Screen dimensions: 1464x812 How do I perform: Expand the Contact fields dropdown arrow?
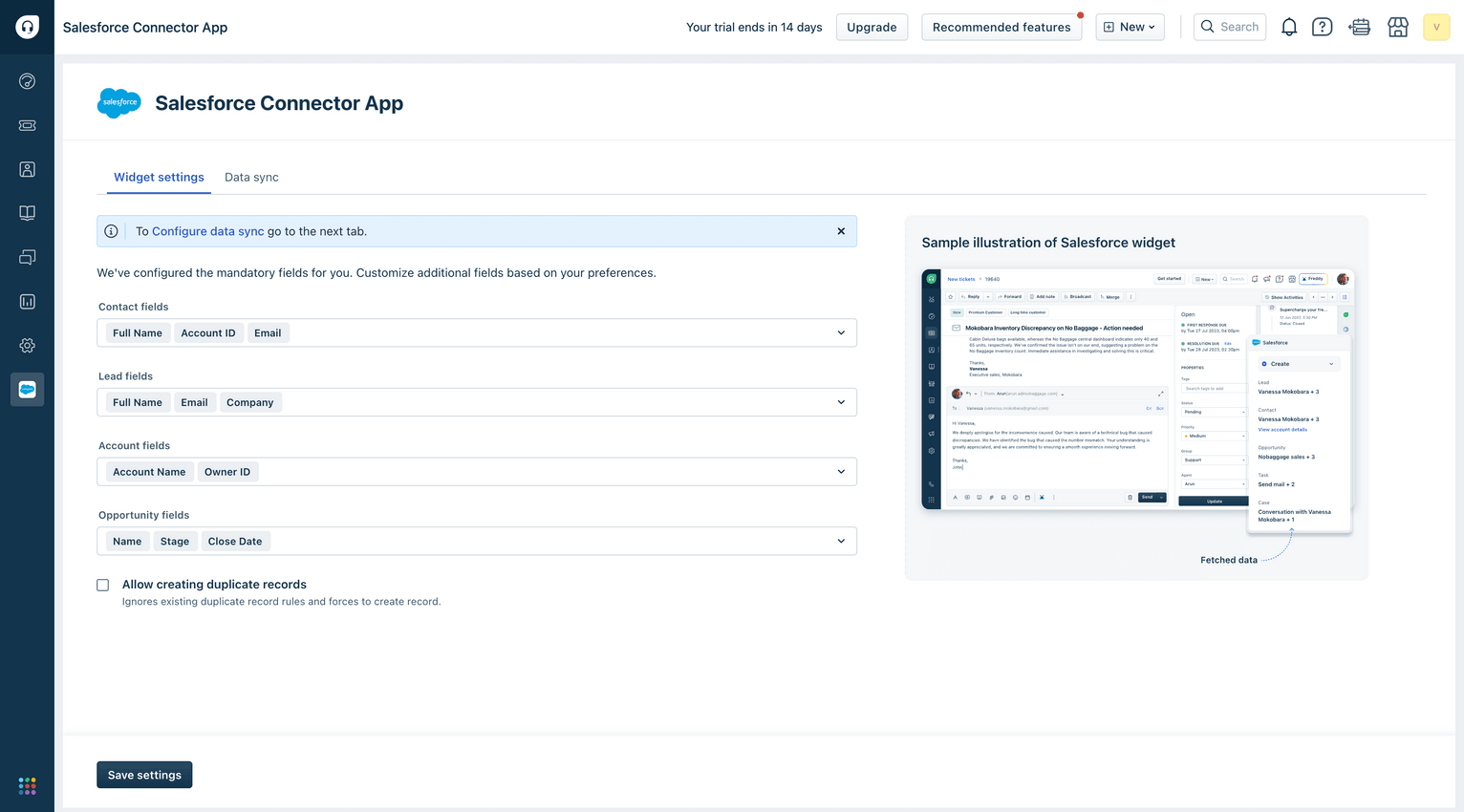(841, 332)
